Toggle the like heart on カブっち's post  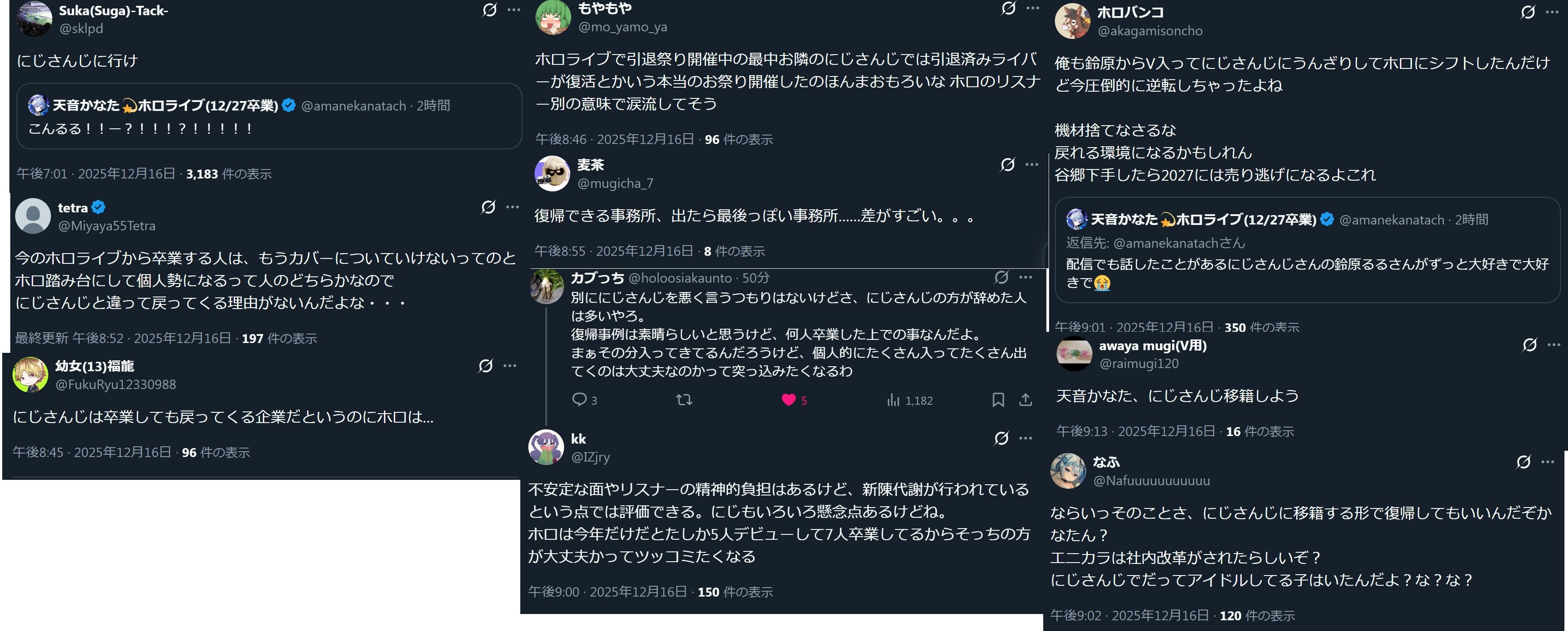tap(788, 399)
